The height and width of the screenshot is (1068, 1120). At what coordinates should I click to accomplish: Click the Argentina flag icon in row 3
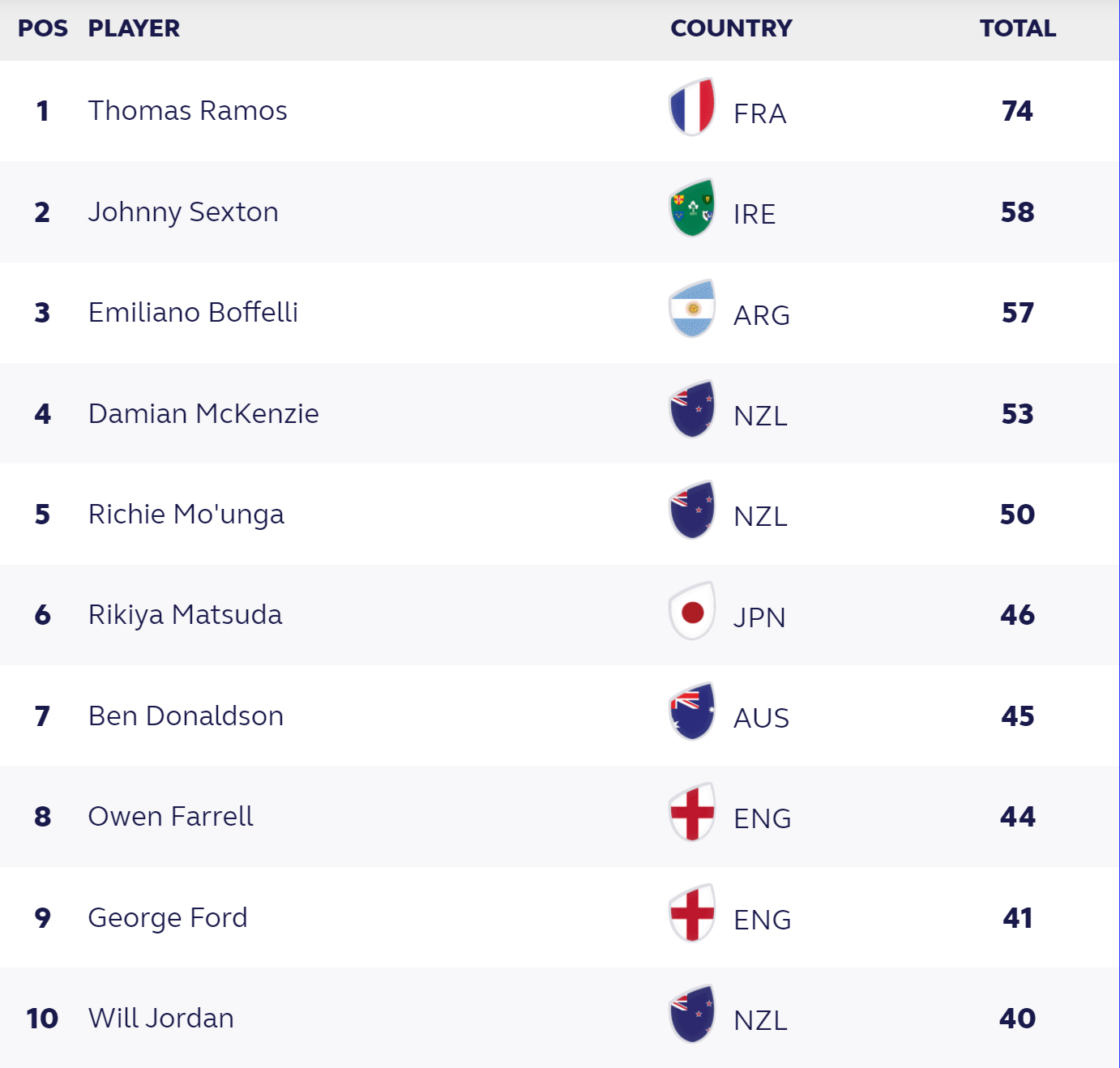692,309
